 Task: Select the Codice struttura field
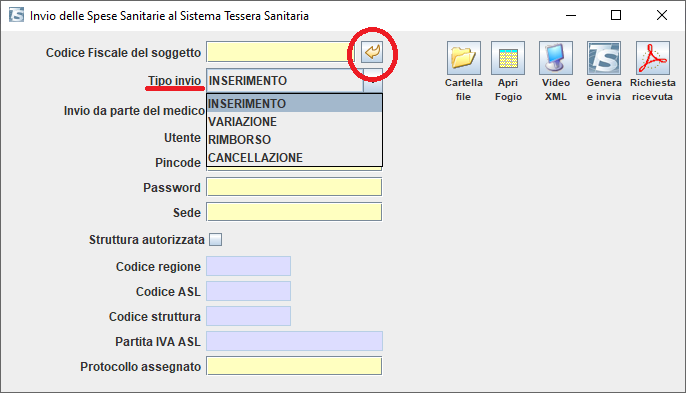coord(248,316)
